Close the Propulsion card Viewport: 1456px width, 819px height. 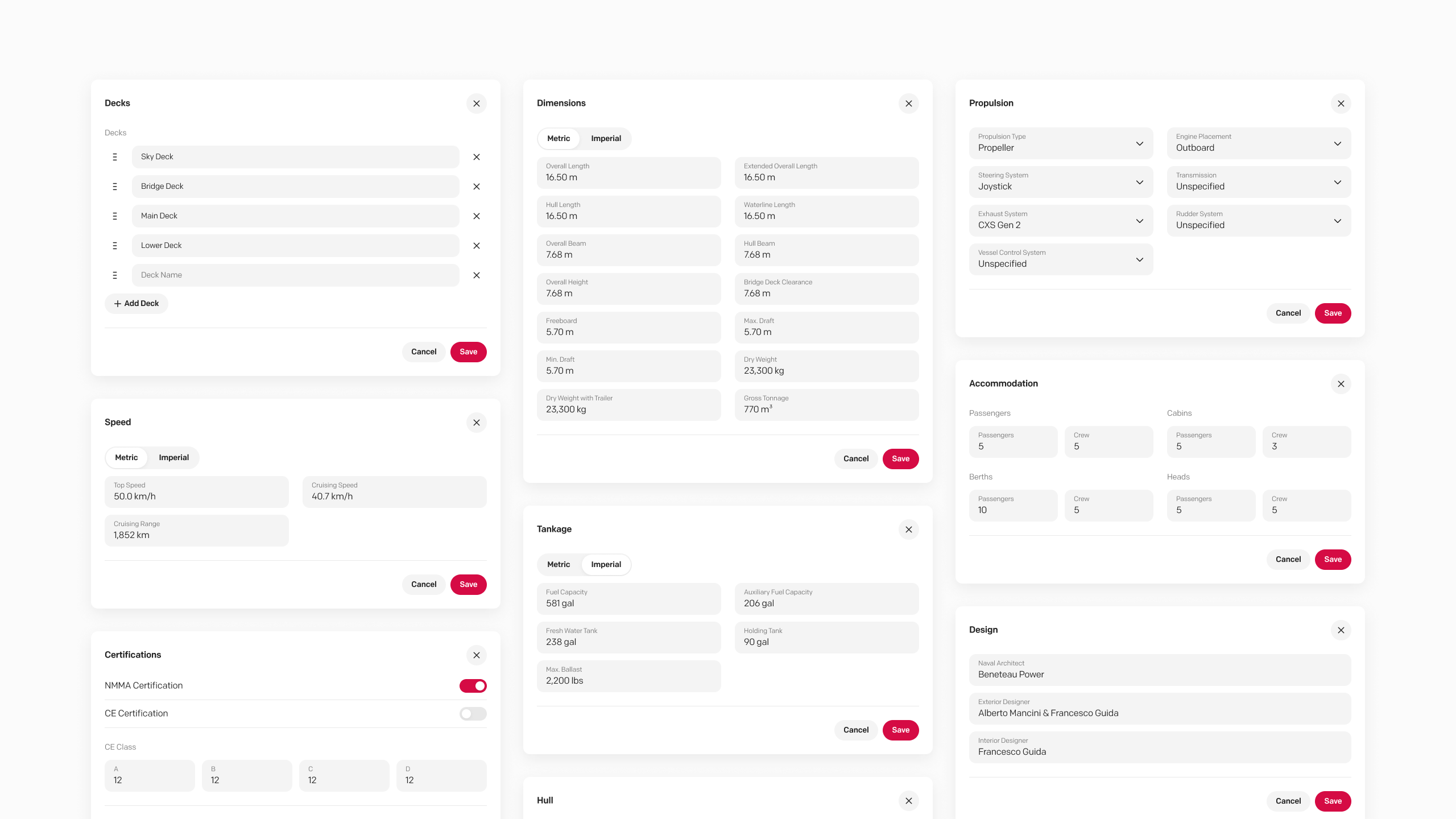pos(1341,104)
